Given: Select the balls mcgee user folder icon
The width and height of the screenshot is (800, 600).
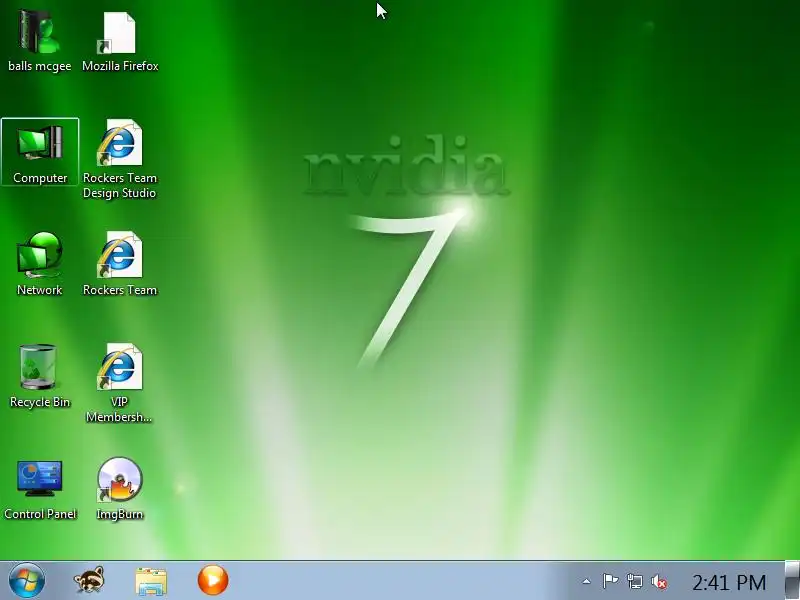Looking at the screenshot, I should coord(39,42).
